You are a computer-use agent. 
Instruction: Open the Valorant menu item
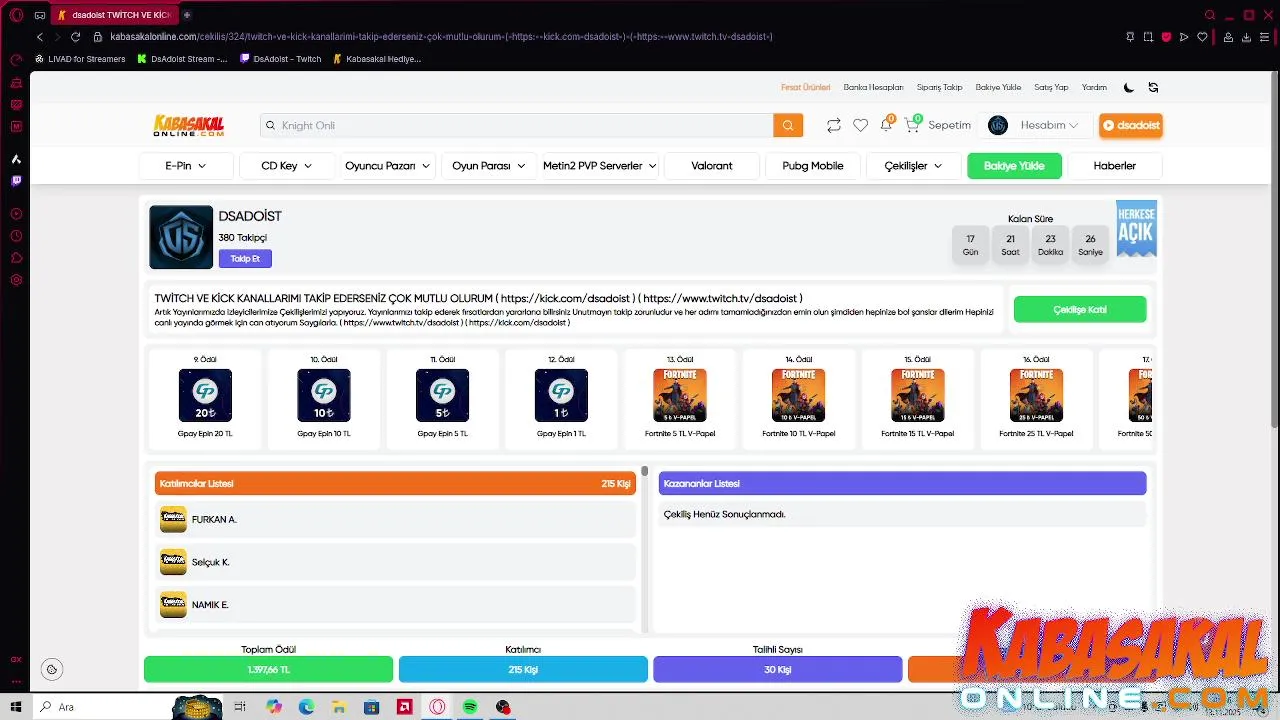712,166
